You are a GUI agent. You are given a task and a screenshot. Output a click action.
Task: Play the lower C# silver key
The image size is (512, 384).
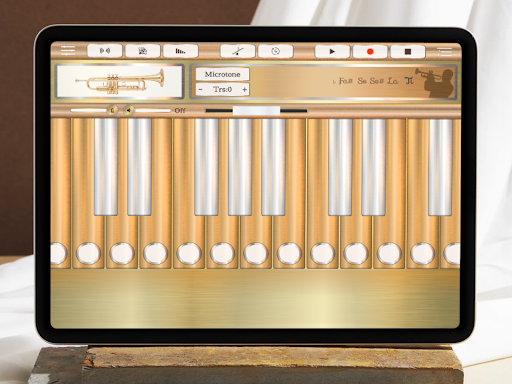point(106,167)
